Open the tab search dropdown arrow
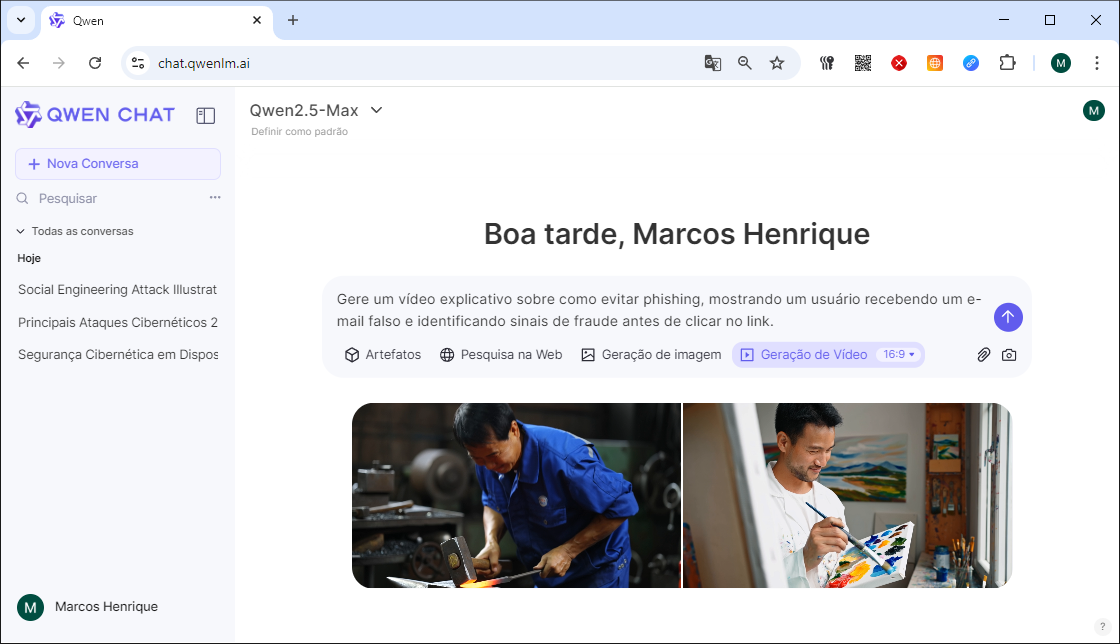 click(21, 20)
